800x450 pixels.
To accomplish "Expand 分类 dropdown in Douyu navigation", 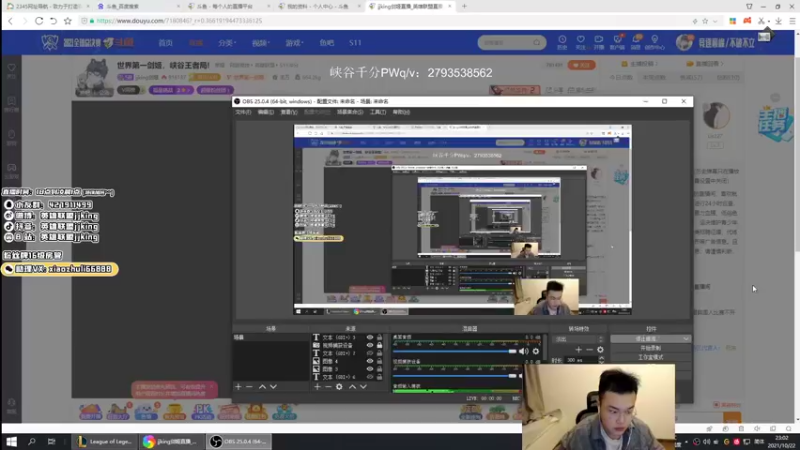I will (227, 43).
